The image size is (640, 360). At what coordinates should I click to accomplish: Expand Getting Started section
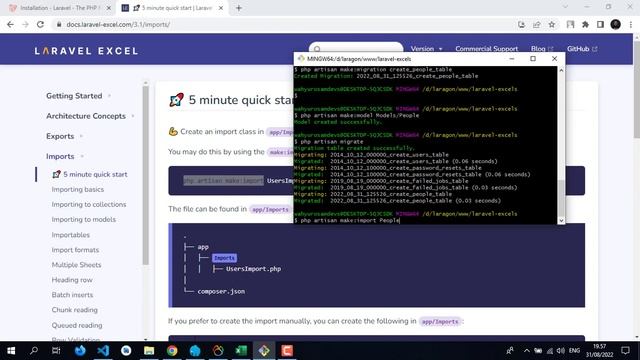point(78,96)
